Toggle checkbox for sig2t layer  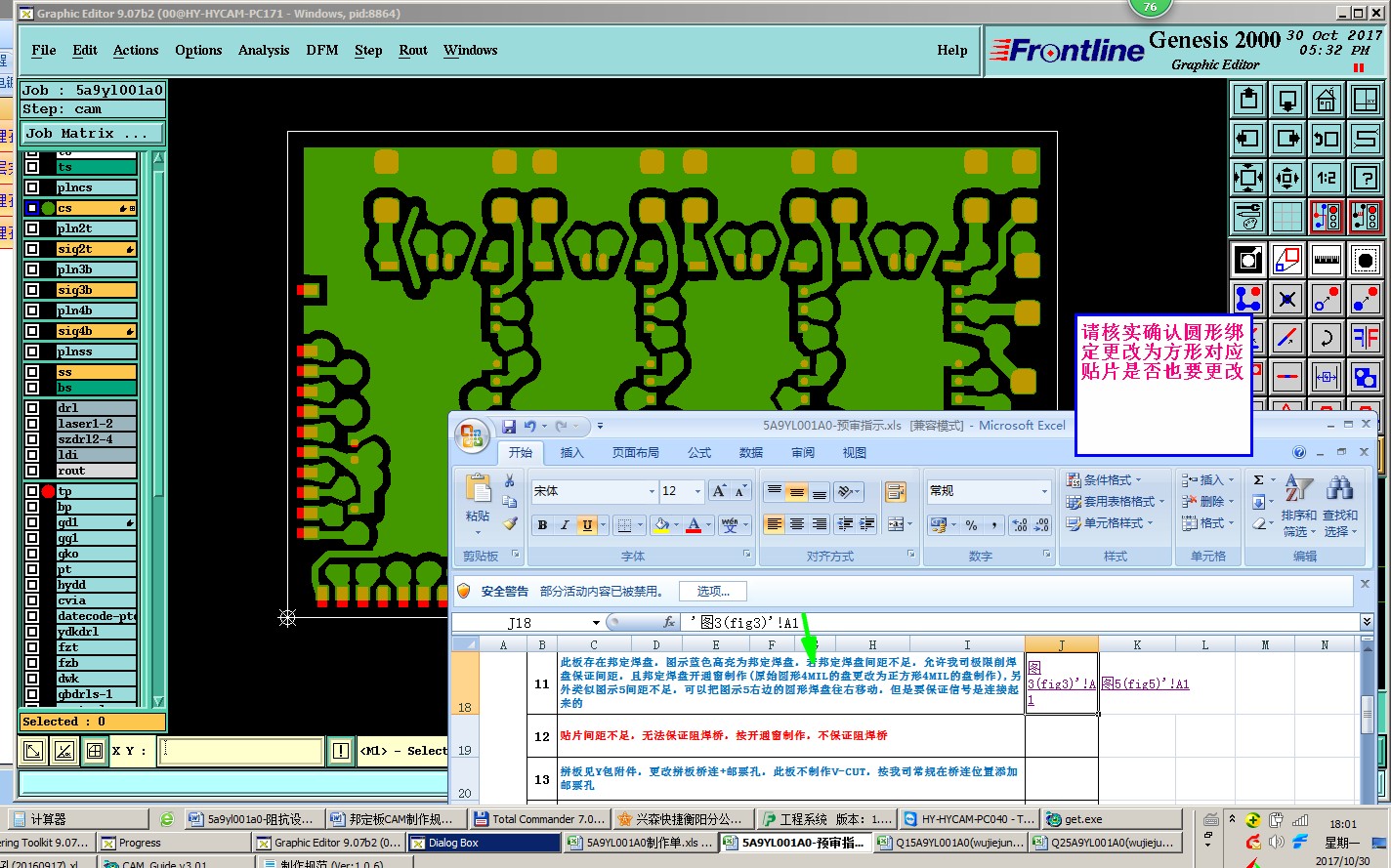pos(32,249)
